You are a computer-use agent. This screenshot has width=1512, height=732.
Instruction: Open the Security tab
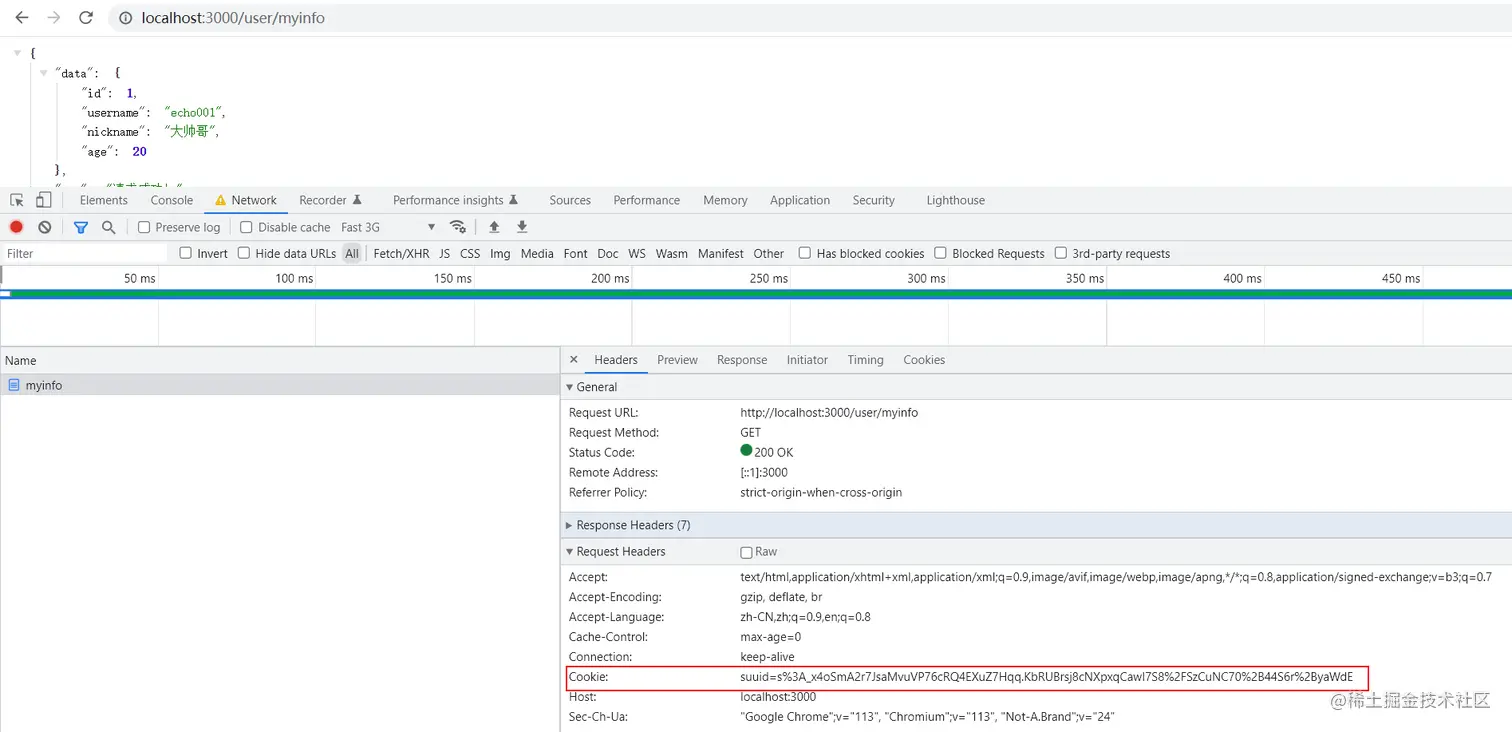tap(874, 200)
